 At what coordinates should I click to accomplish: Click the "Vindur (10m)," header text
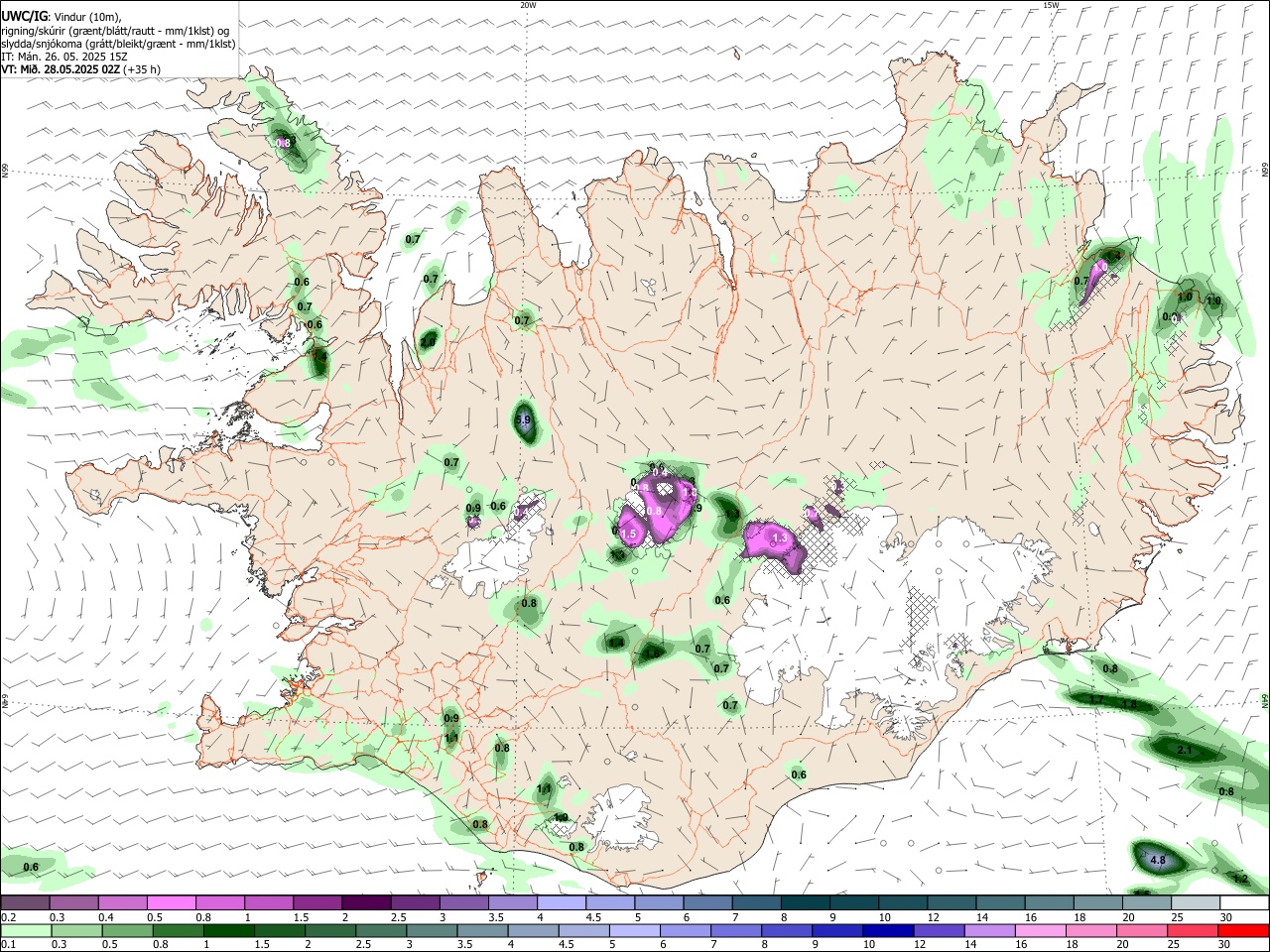point(87,18)
